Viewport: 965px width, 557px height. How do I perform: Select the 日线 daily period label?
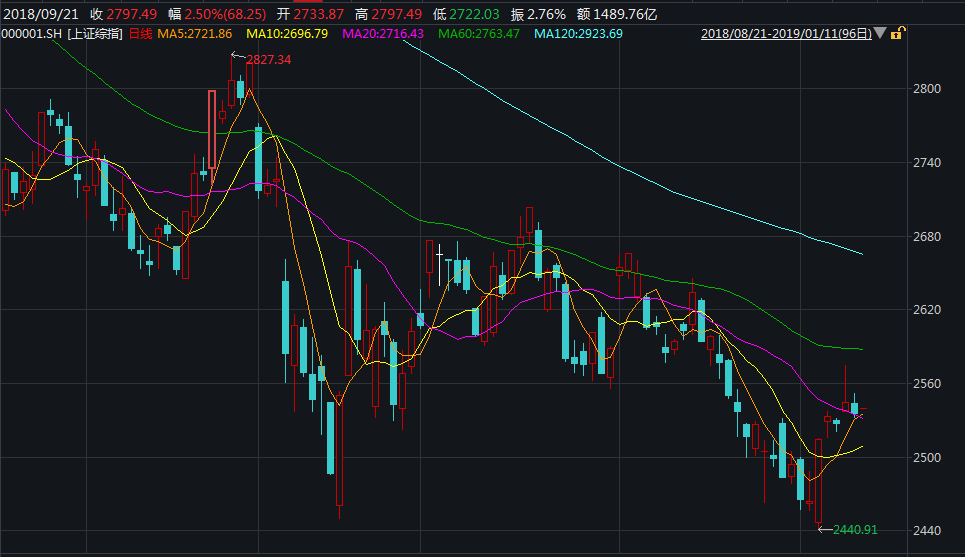[x=140, y=34]
